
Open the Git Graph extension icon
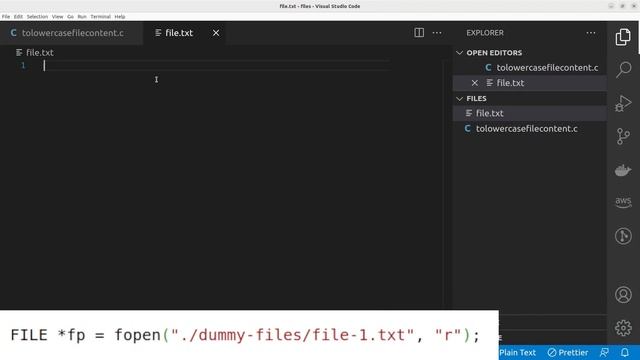pyautogui.click(x=623, y=236)
